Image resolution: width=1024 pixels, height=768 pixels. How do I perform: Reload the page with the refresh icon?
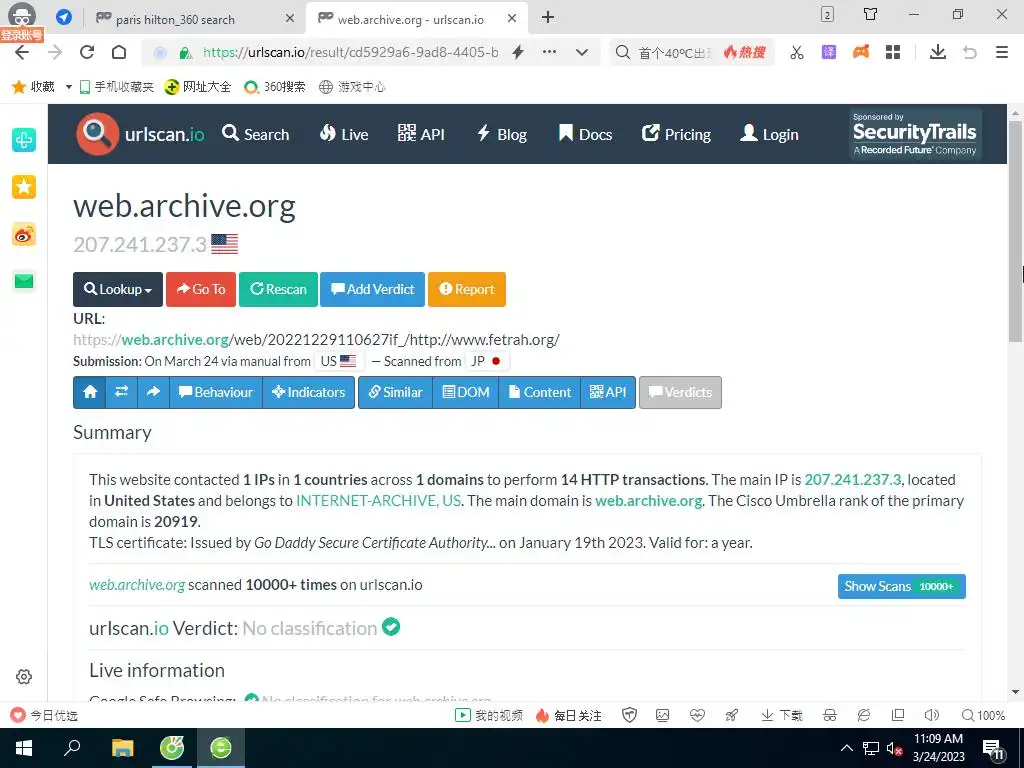pyautogui.click(x=87, y=52)
